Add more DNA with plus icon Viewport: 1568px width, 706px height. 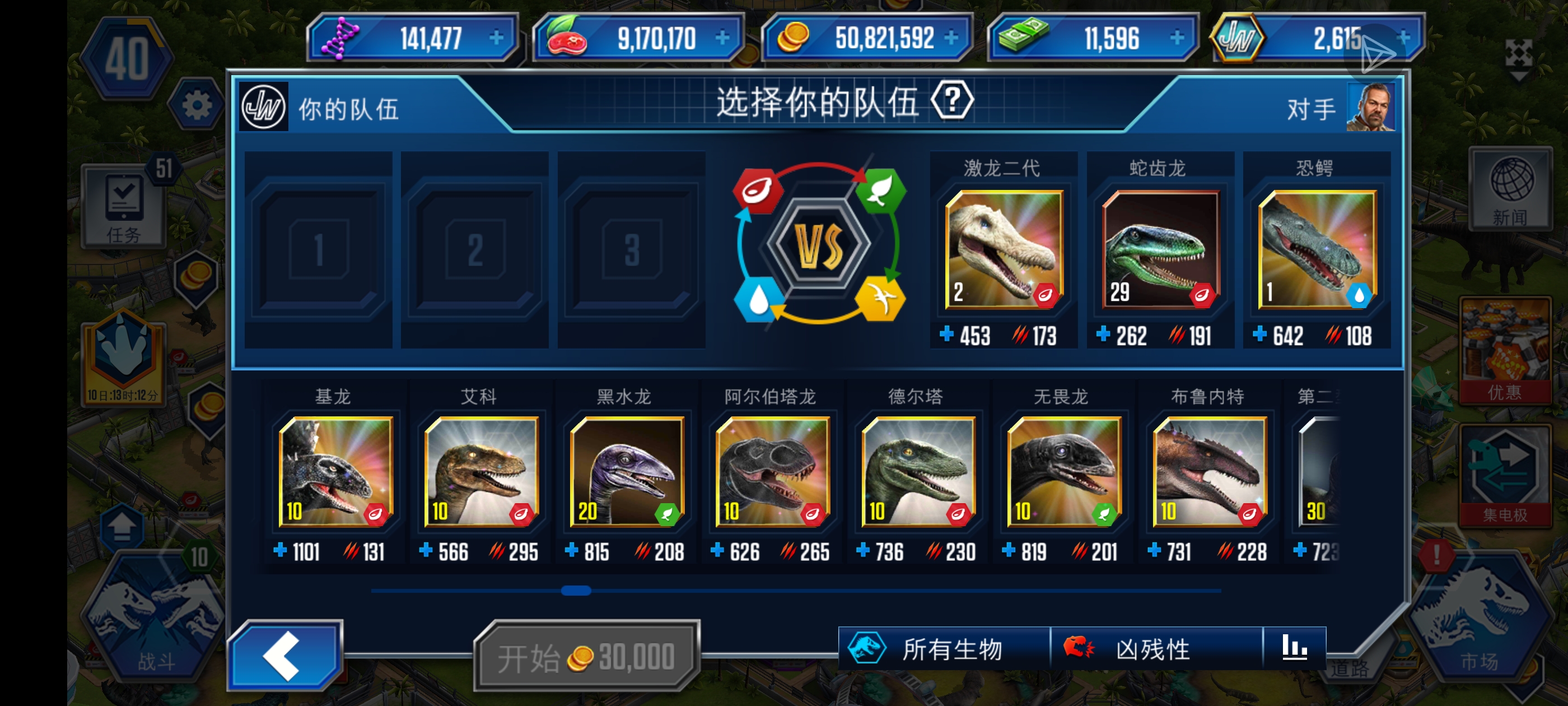pos(497,38)
